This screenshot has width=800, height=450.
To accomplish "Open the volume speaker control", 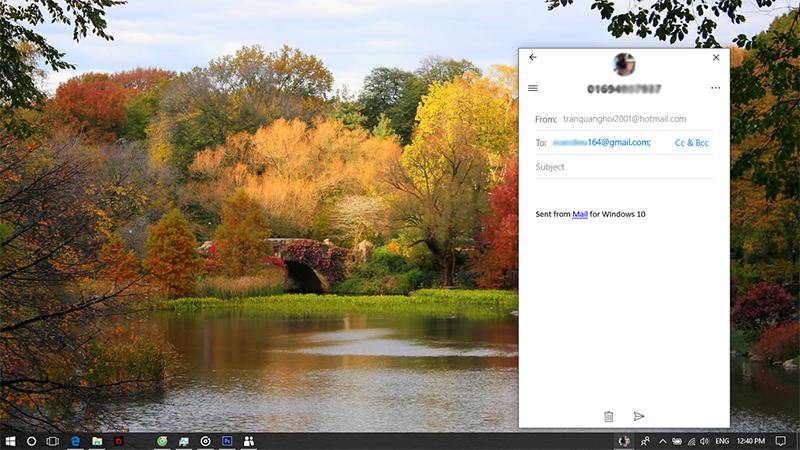I will click(x=705, y=441).
